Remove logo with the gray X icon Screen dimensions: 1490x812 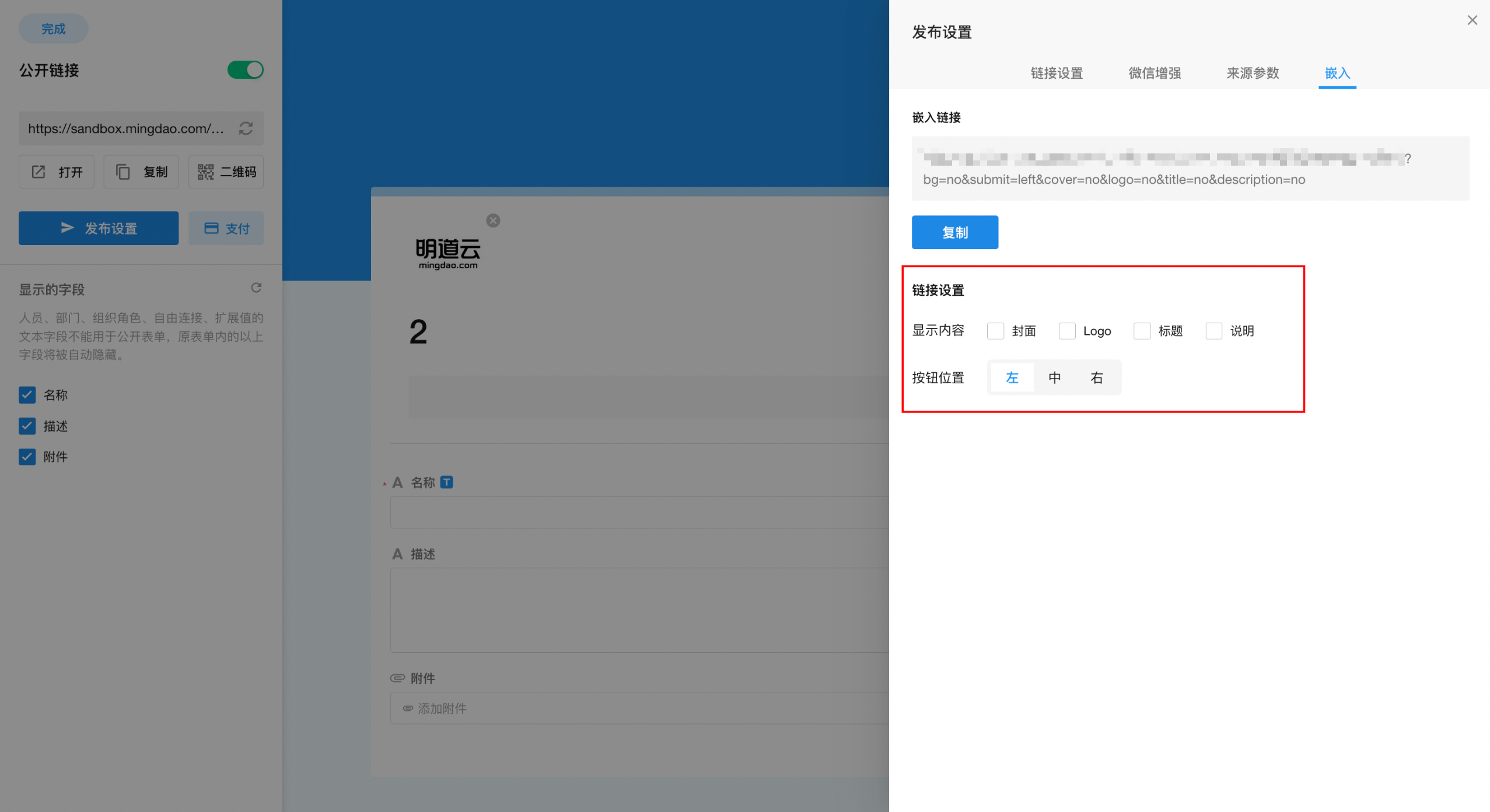[x=493, y=220]
